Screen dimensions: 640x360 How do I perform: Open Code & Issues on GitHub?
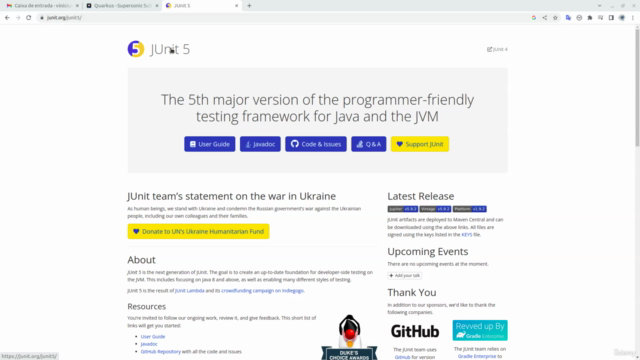point(316,144)
